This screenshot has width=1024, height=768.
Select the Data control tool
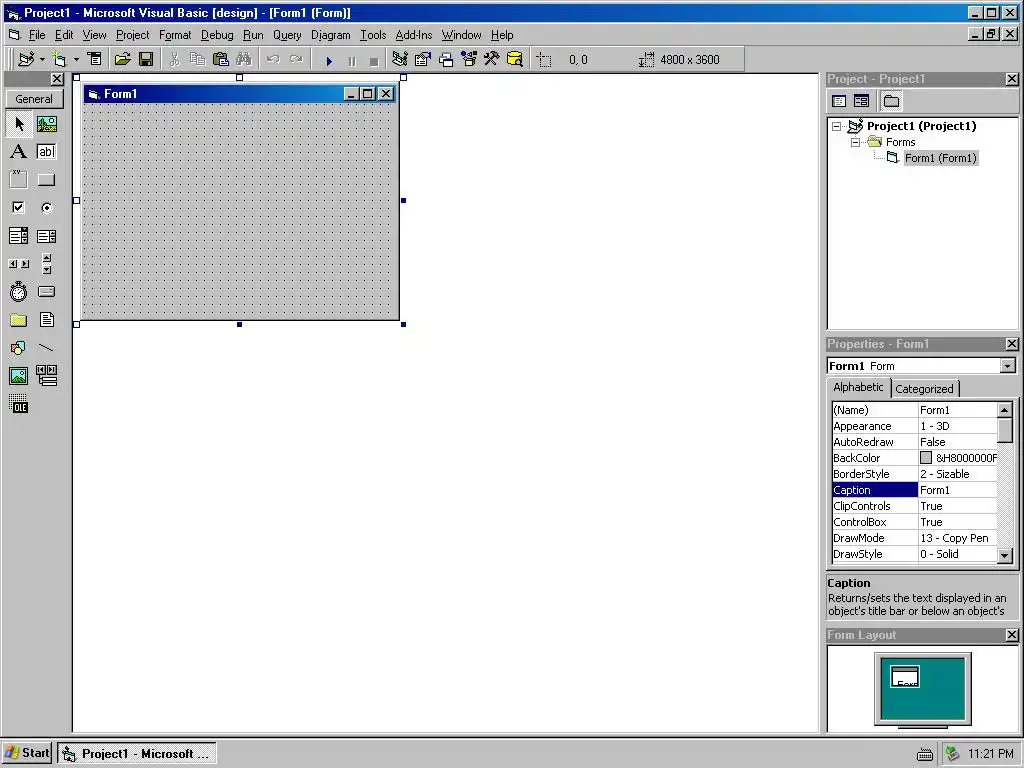(x=46, y=376)
